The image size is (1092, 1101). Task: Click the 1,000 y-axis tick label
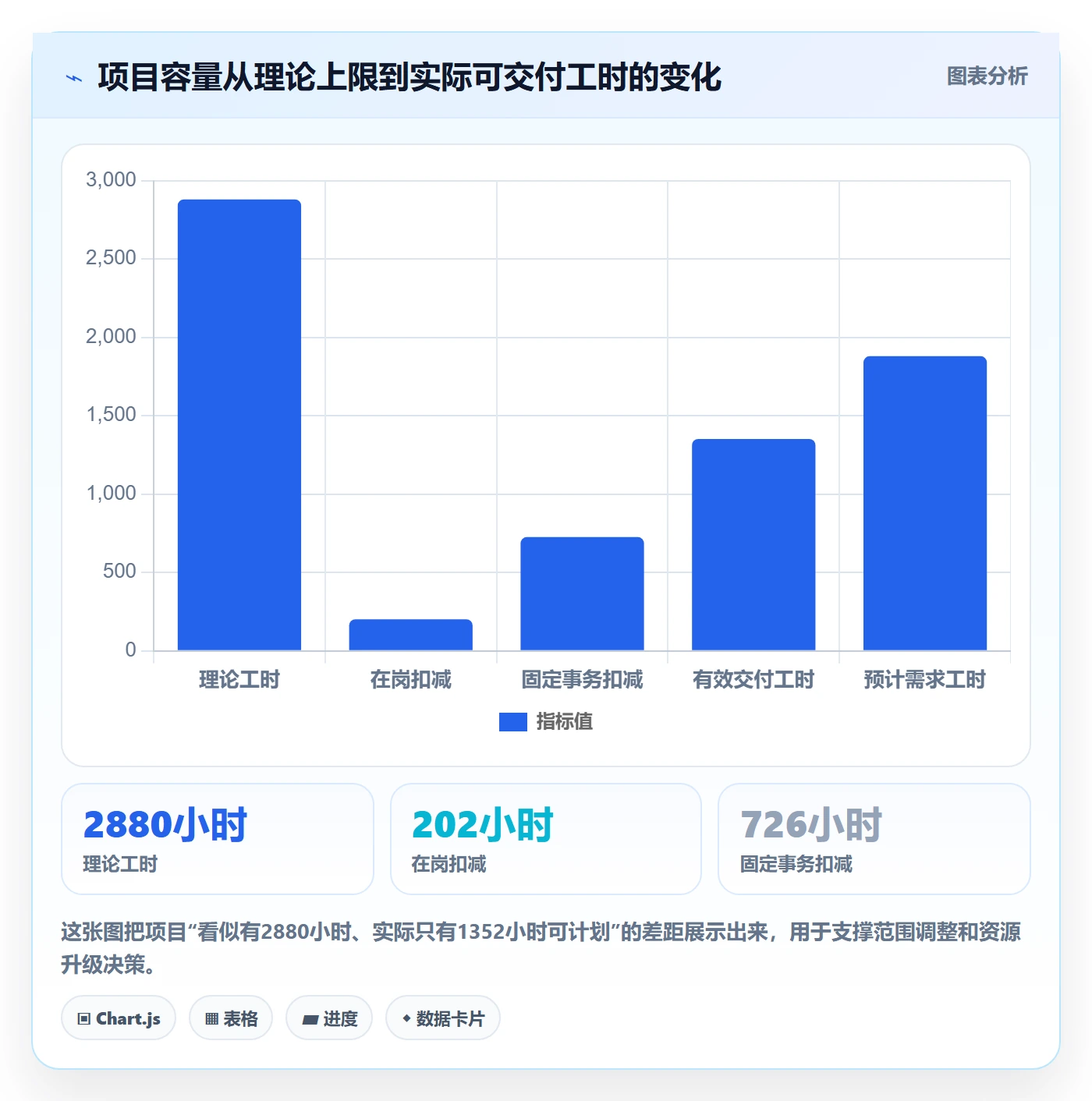pyautogui.click(x=111, y=494)
